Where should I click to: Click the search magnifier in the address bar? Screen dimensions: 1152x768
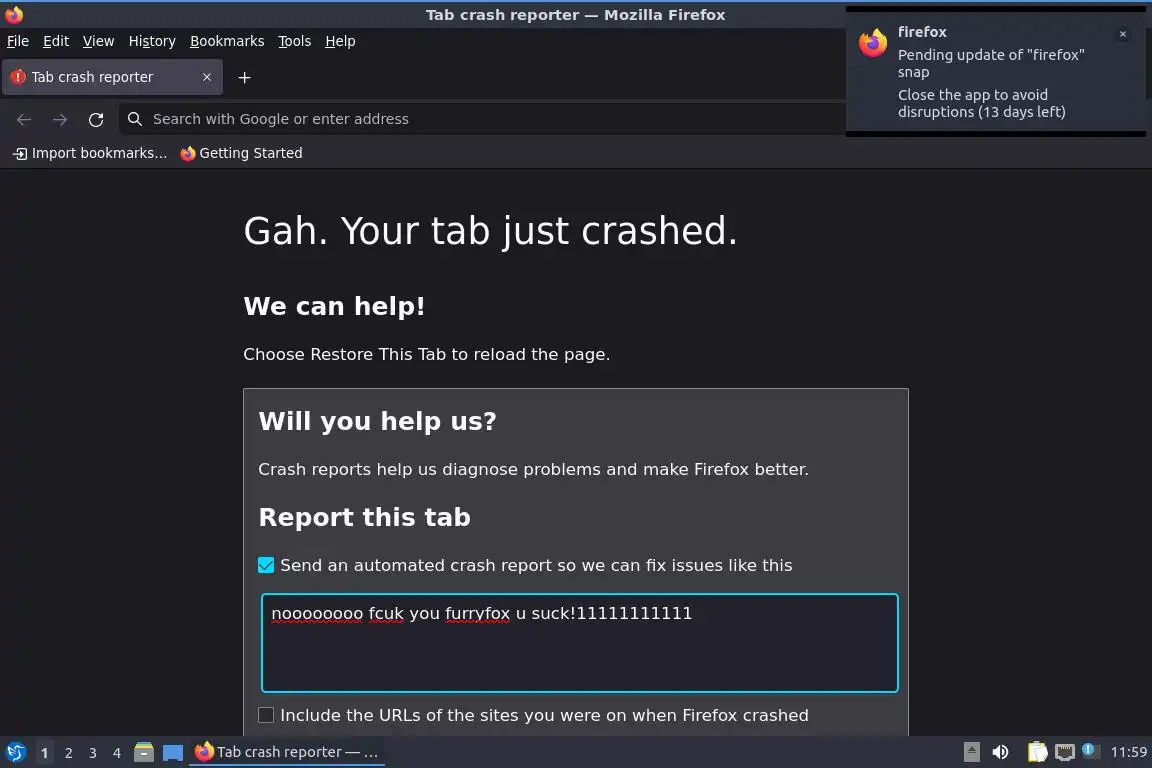134,118
